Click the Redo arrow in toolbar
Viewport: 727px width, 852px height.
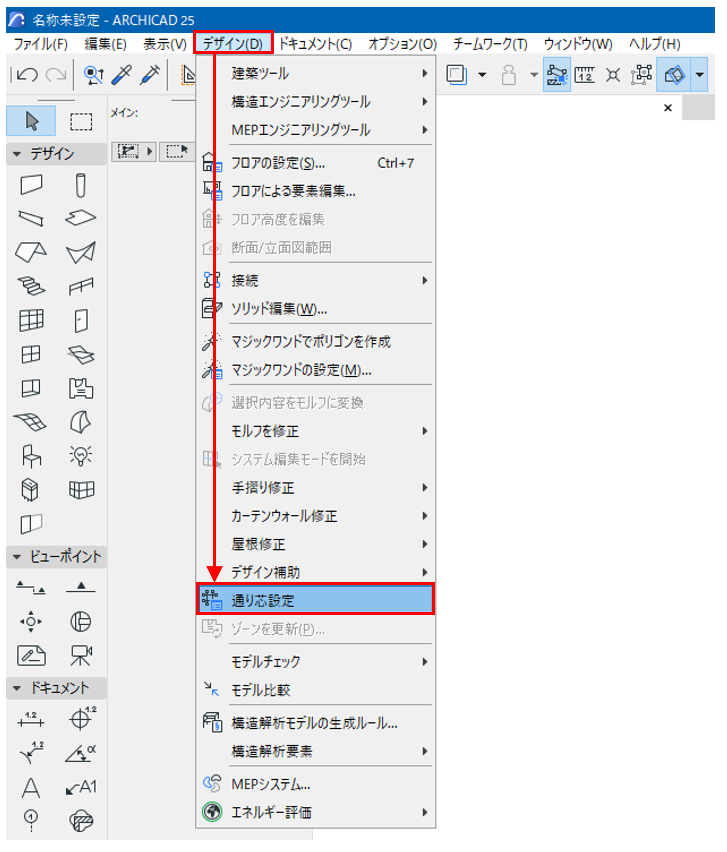(x=55, y=74)
